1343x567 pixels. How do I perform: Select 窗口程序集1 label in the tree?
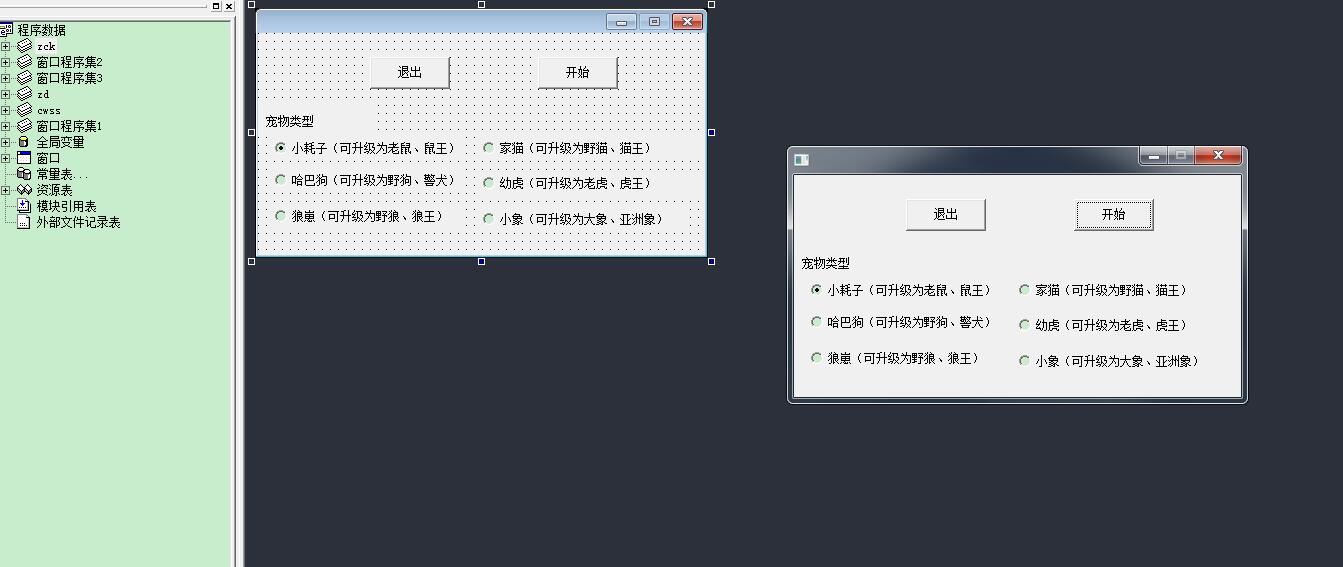69,126
